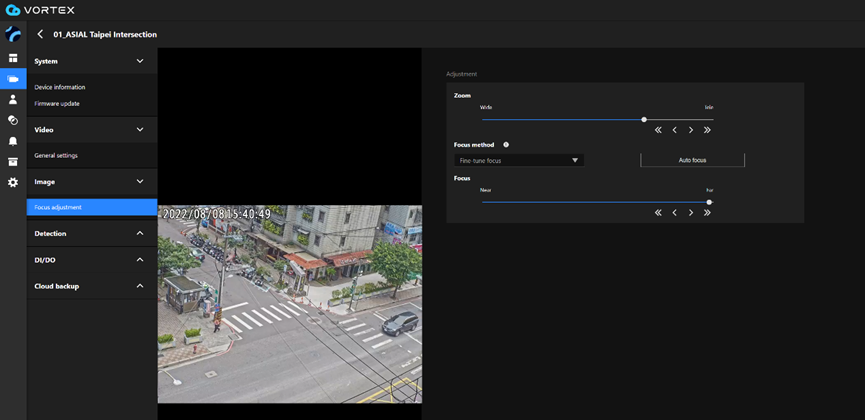Click the camera devices sidebar icon

pyautogui.click(x=13, y=79)
